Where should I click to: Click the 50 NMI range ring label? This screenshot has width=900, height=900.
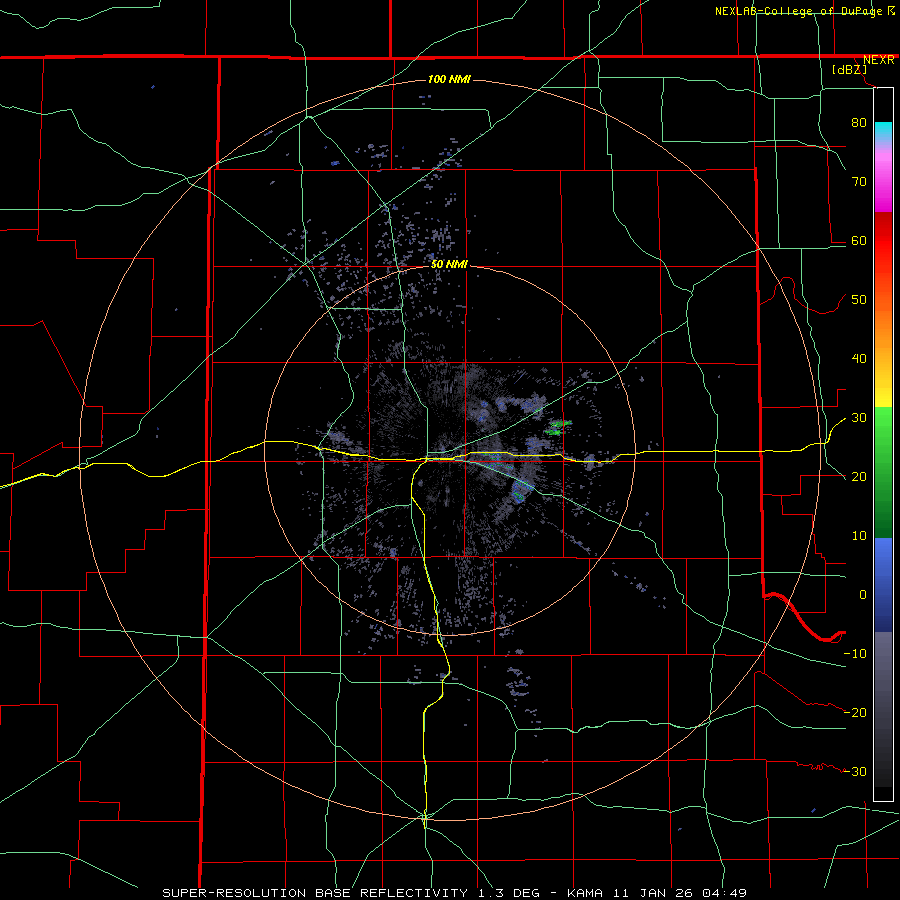point(449,265)
